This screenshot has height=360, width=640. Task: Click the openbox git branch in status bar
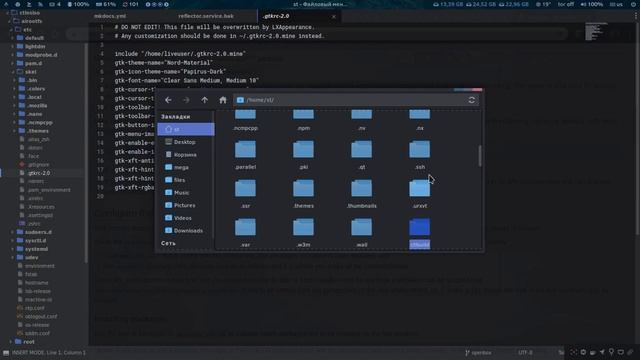point(478,353)
